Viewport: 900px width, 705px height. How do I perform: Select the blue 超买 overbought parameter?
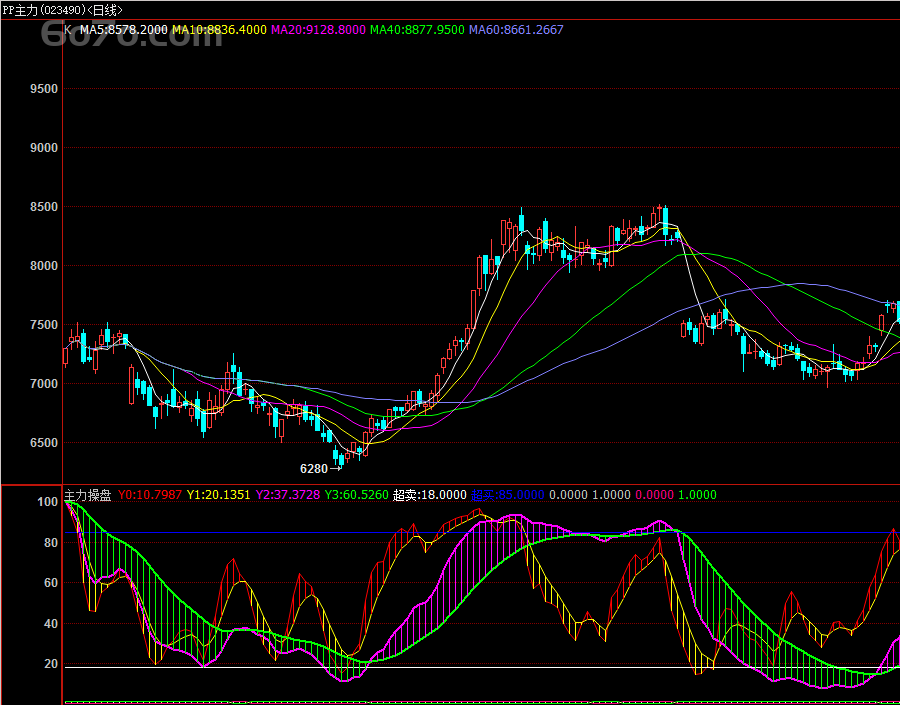coord(507,494)
